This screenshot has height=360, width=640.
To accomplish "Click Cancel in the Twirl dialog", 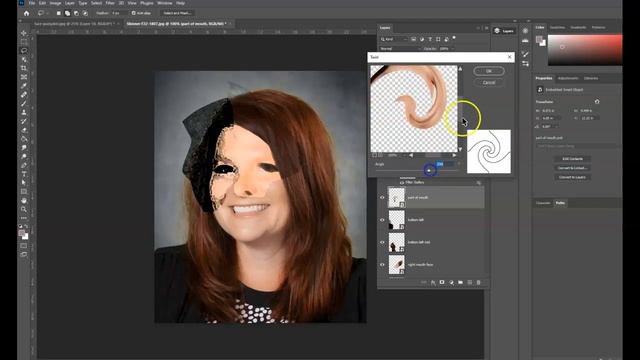I will coord(489,82).
